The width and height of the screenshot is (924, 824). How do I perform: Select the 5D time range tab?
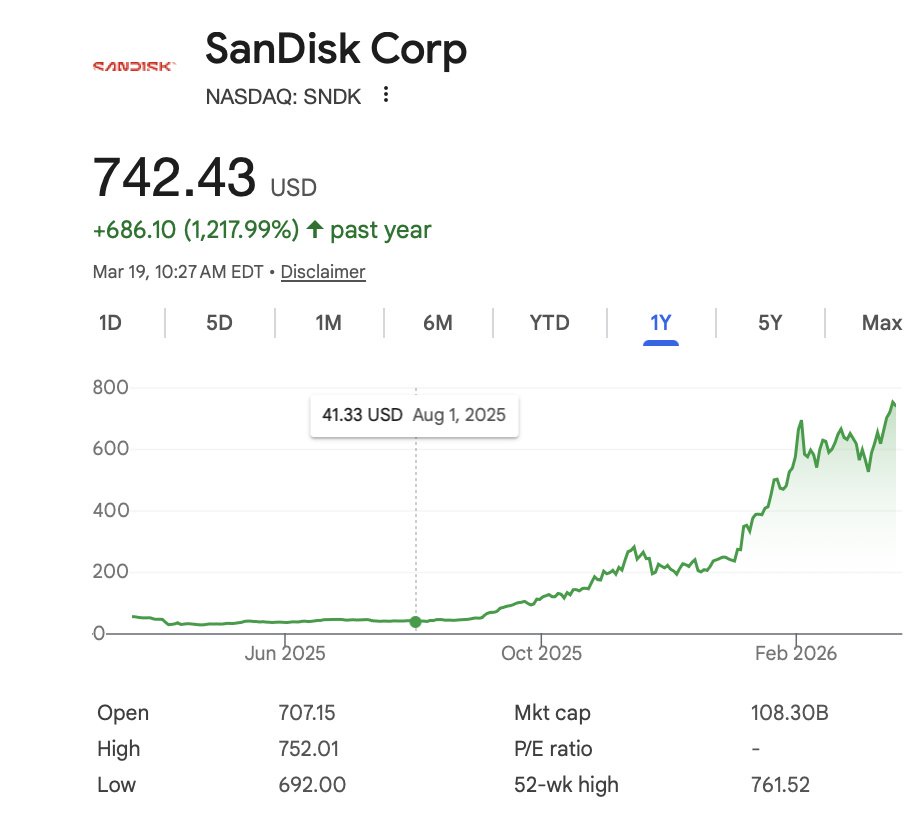[x=219, y=323]
